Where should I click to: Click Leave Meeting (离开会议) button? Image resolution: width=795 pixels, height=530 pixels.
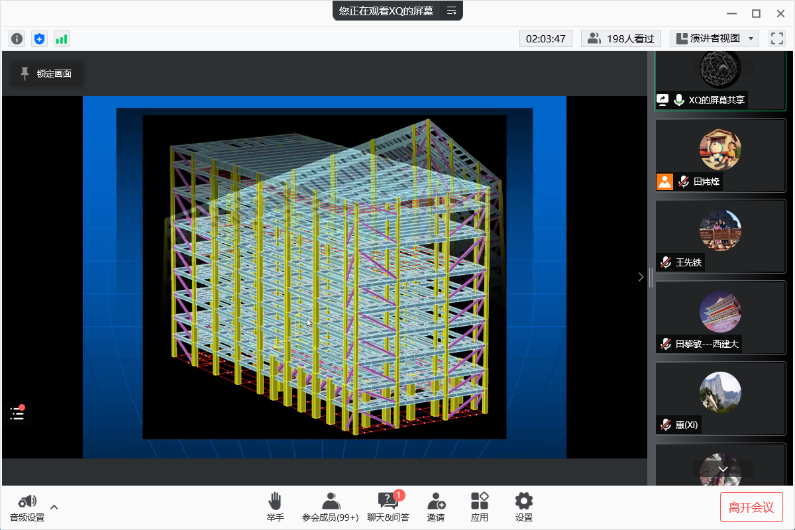coord(751,507)
